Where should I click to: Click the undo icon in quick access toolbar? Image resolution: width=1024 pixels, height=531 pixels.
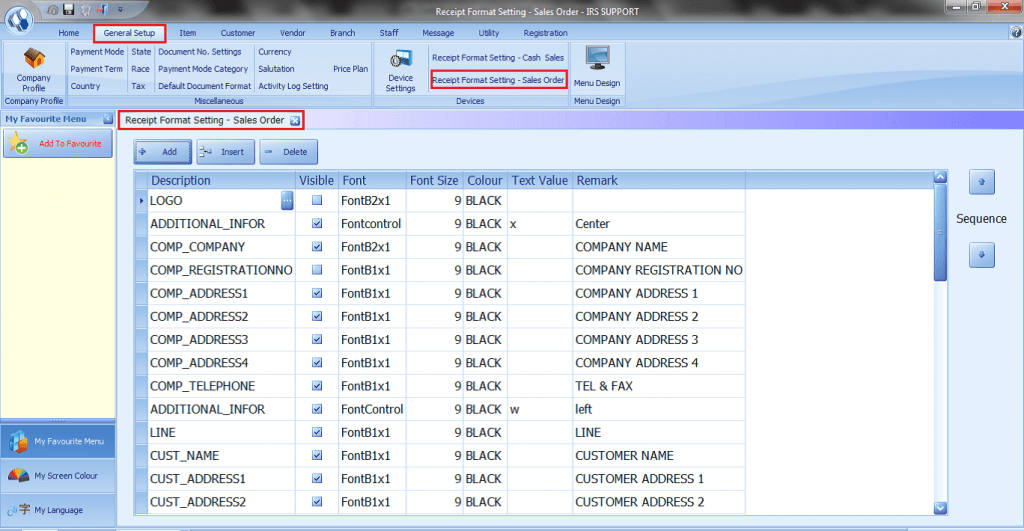pos(53,10)
